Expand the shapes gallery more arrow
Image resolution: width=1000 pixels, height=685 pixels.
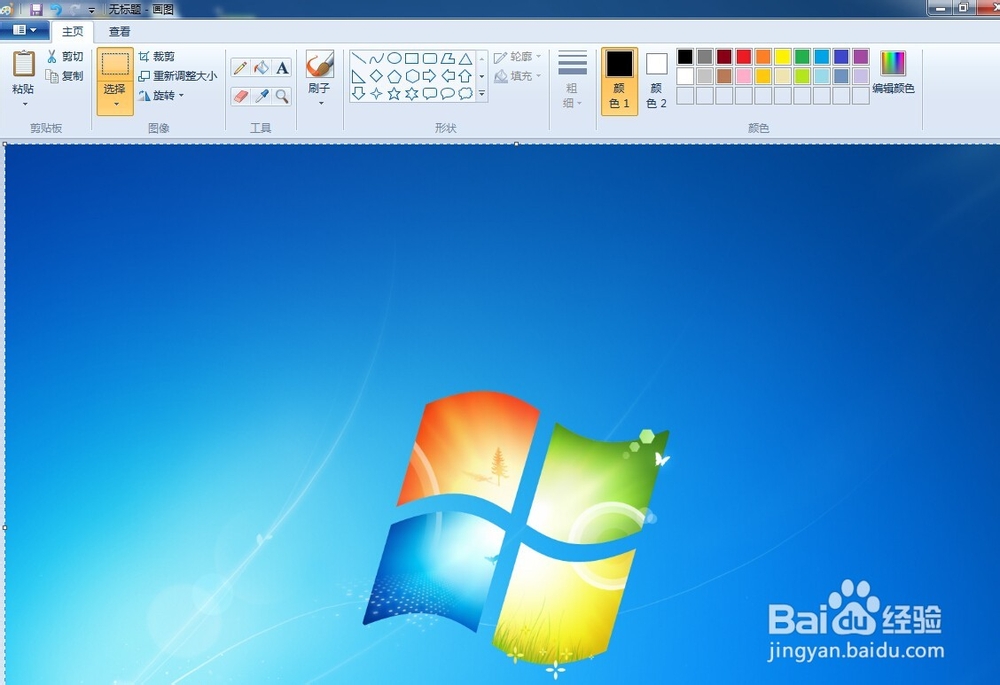coord(482,94)
